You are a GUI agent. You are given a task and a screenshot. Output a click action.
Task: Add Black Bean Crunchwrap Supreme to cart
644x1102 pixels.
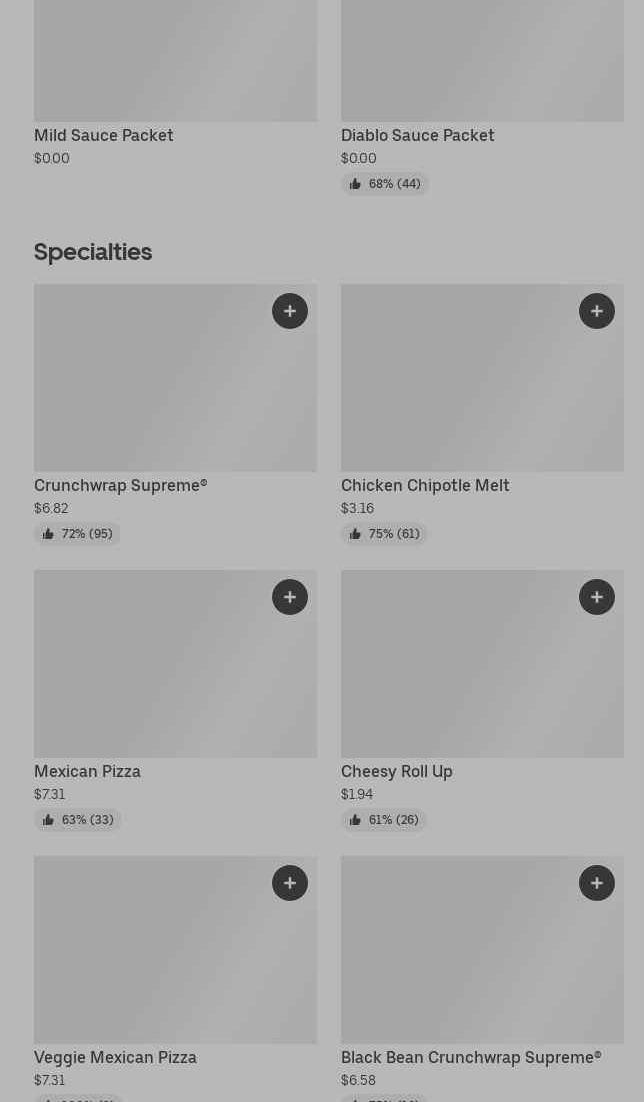pos(597,883)
